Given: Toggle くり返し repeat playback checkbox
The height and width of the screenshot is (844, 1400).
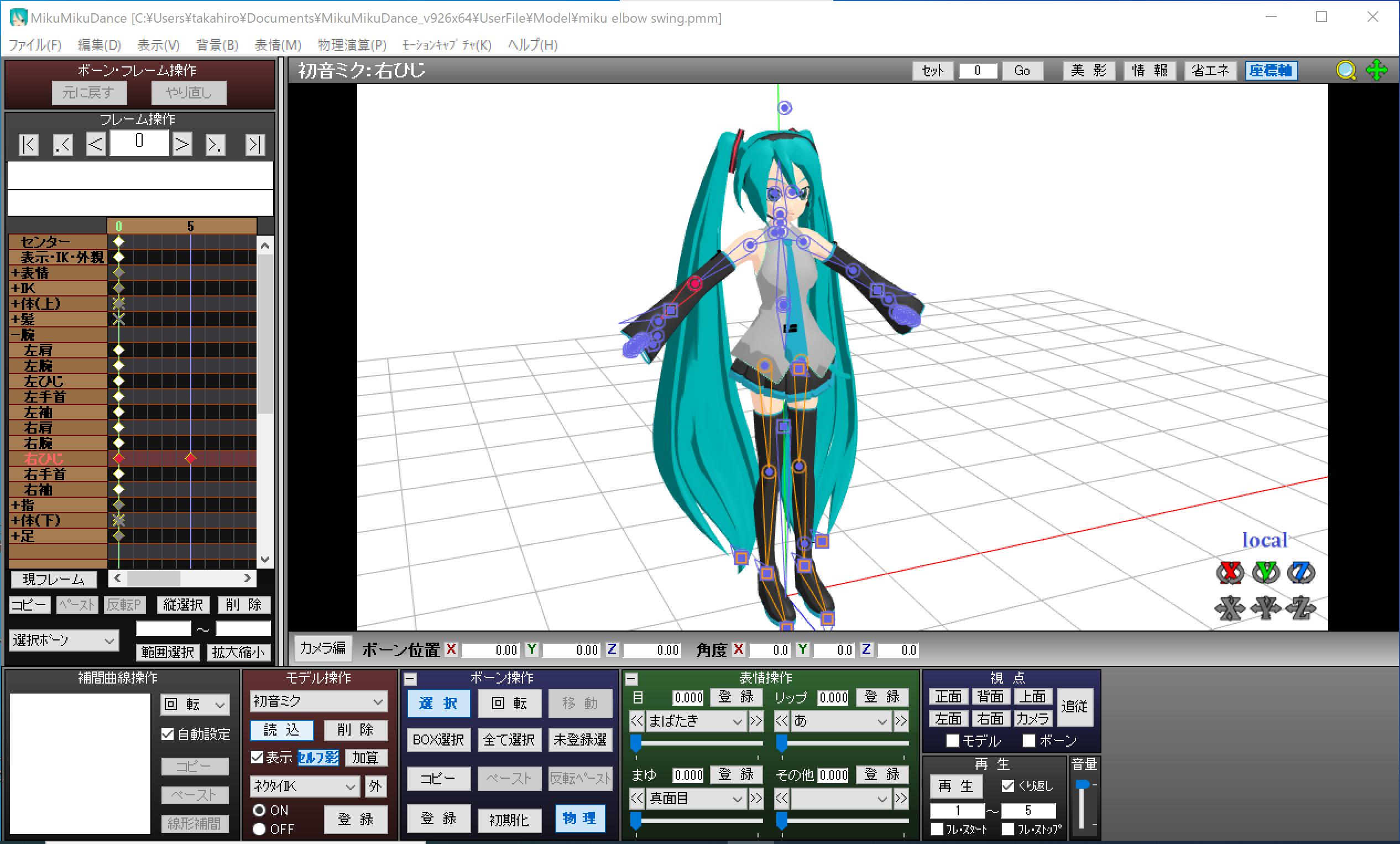Looking at the screenshot, I should [x=1008, y=785].
